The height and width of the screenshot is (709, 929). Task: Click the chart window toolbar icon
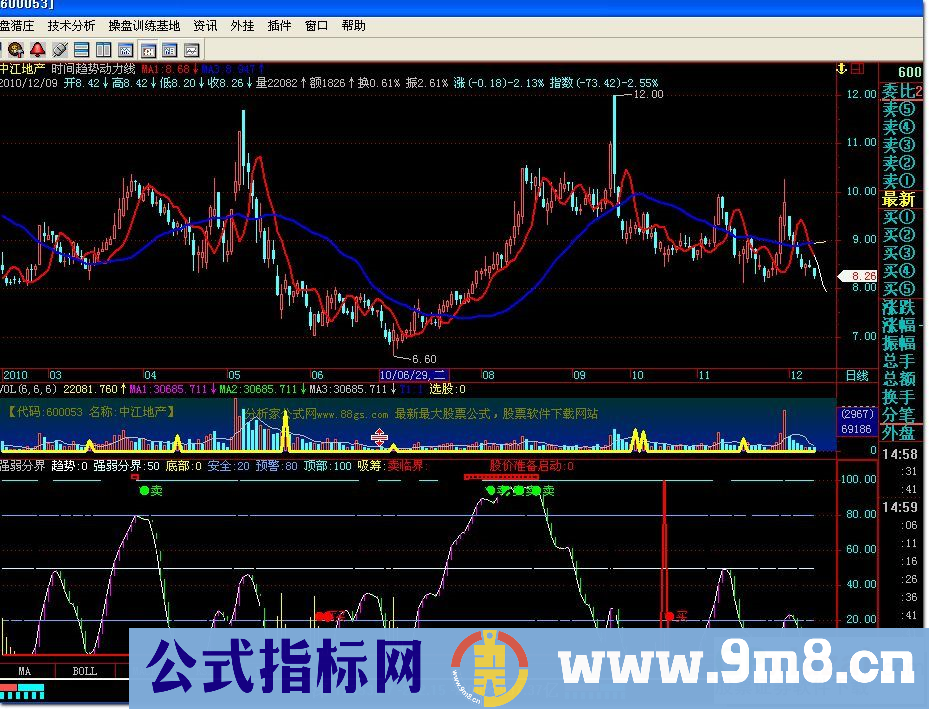[x=126, y=50]
